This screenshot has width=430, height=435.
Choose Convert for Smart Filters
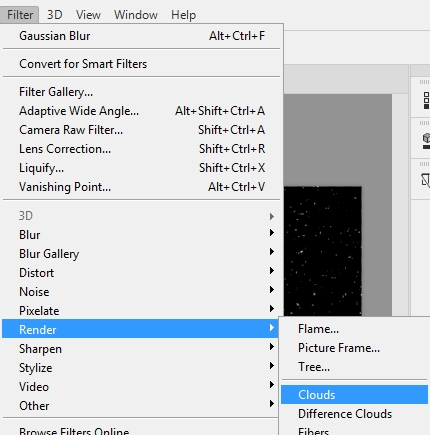[x=142, y=64]
